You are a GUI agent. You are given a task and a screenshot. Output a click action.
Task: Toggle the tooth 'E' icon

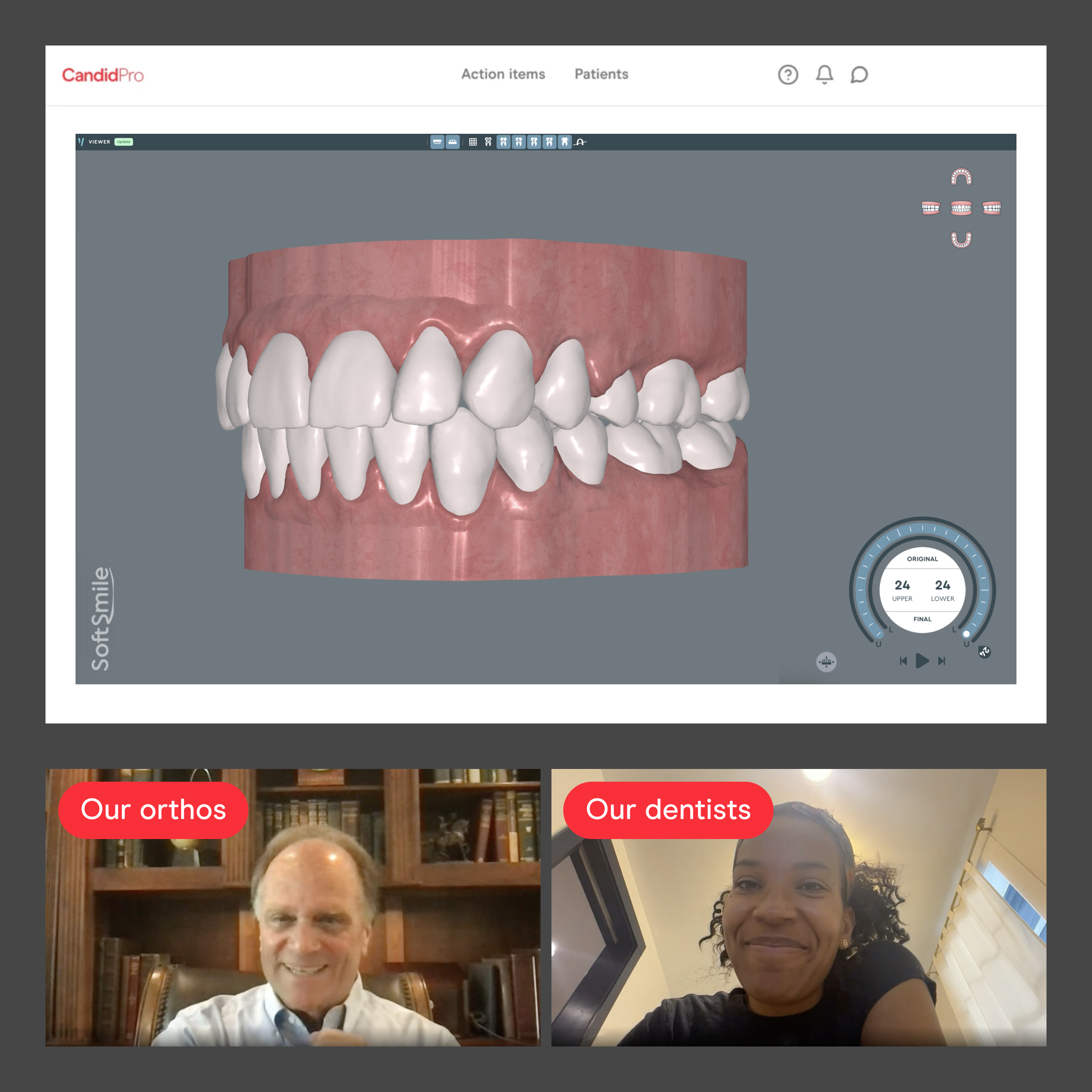534,142
